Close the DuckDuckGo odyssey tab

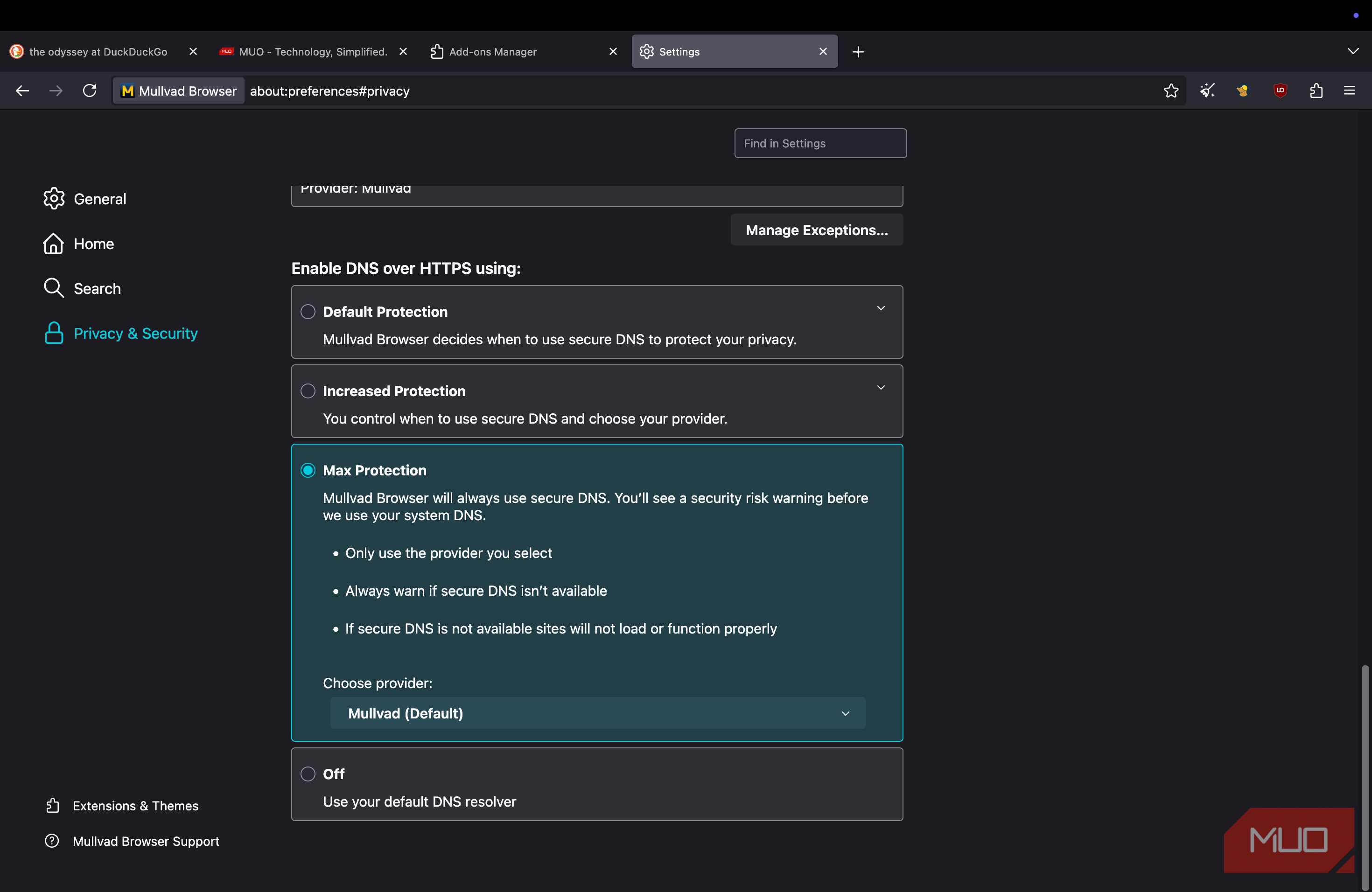[193, 51]
